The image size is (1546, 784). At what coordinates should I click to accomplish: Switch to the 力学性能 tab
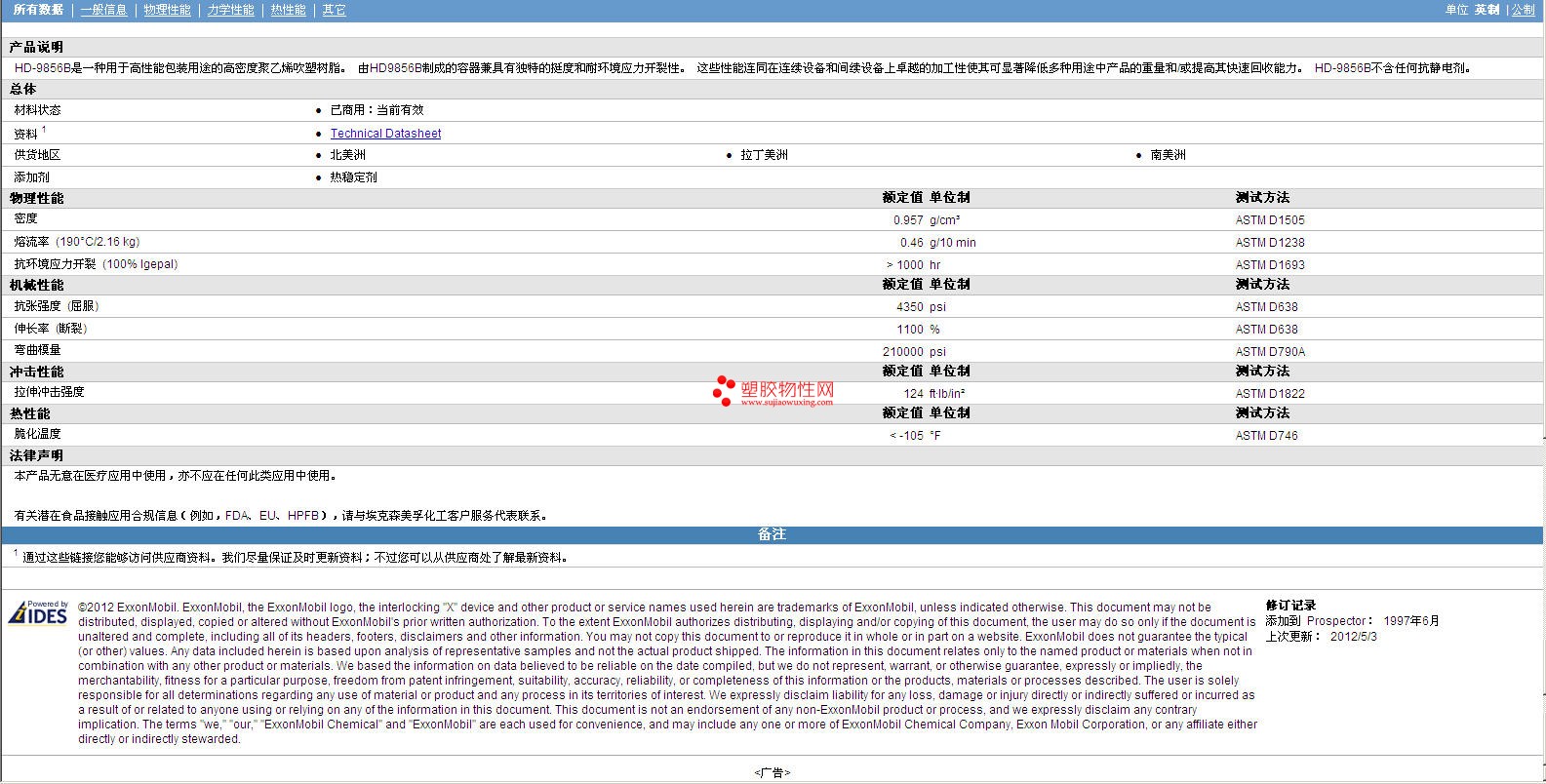230,10
